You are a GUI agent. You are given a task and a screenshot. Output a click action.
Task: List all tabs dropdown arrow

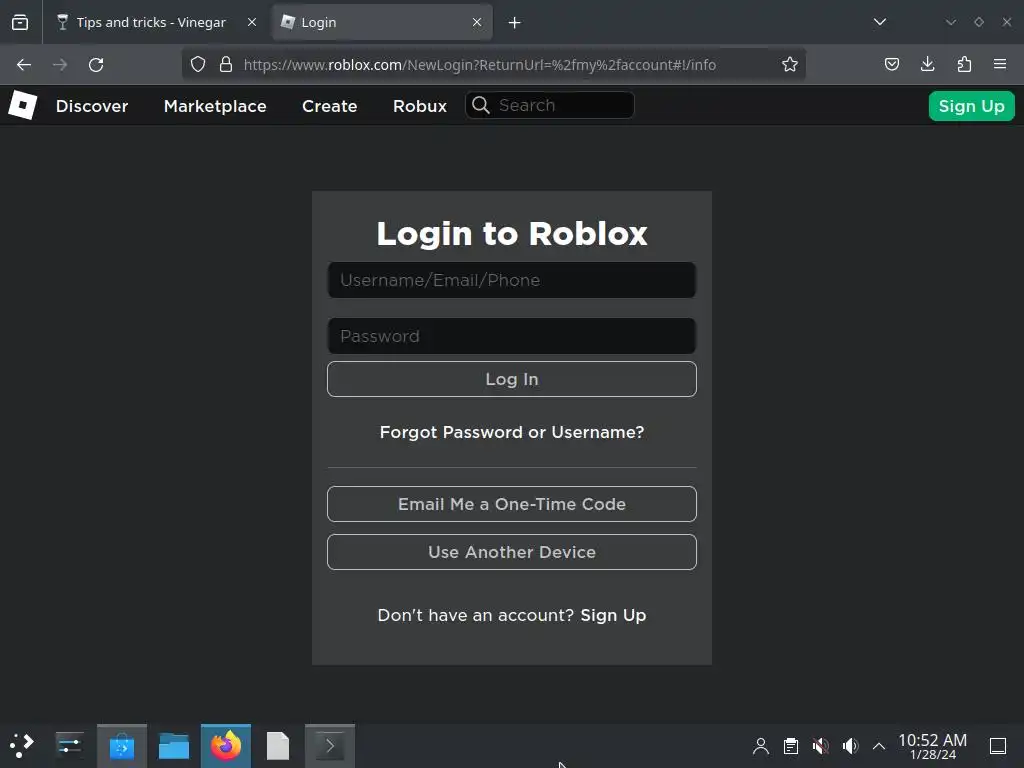click(880, 22)
